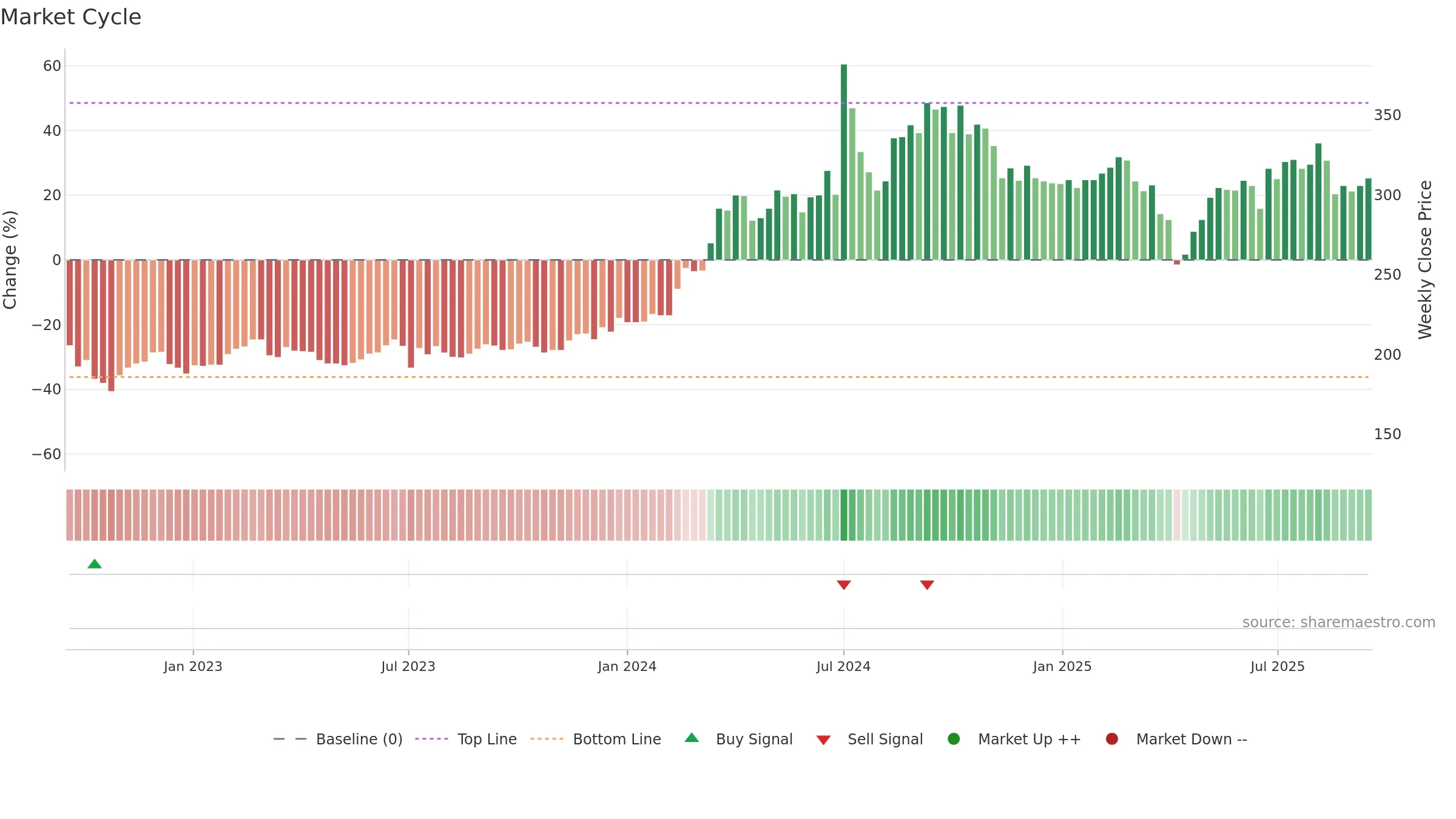Click the sell signal marker at Jul 2024
Screen dimensions: 1456x819
click(x=844, y=585)
